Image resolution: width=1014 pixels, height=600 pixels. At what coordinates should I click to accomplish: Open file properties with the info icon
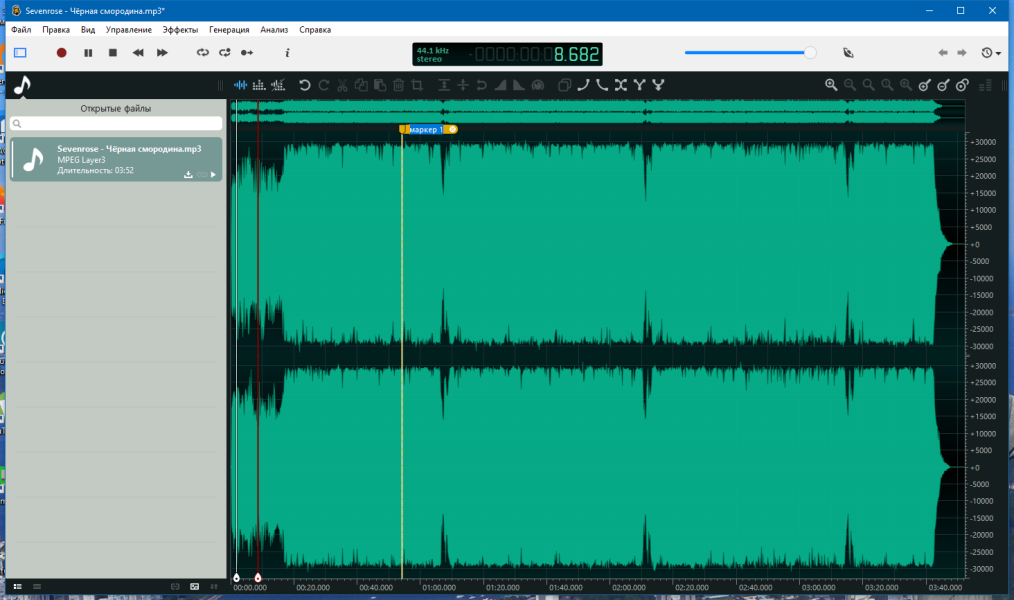point(287,53)
